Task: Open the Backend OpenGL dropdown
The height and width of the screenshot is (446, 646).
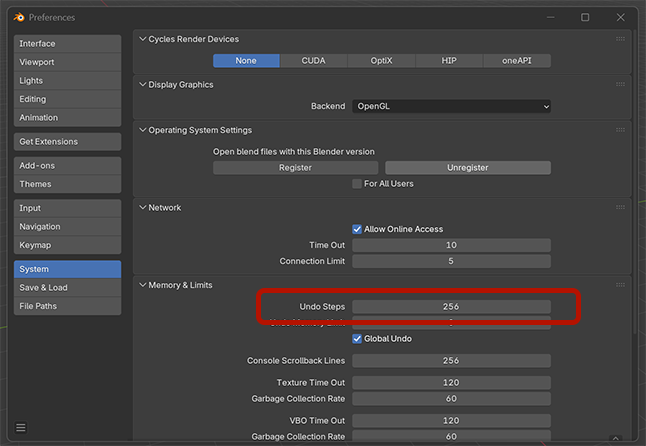Action: pyautogui.click(x=450, y=106)
